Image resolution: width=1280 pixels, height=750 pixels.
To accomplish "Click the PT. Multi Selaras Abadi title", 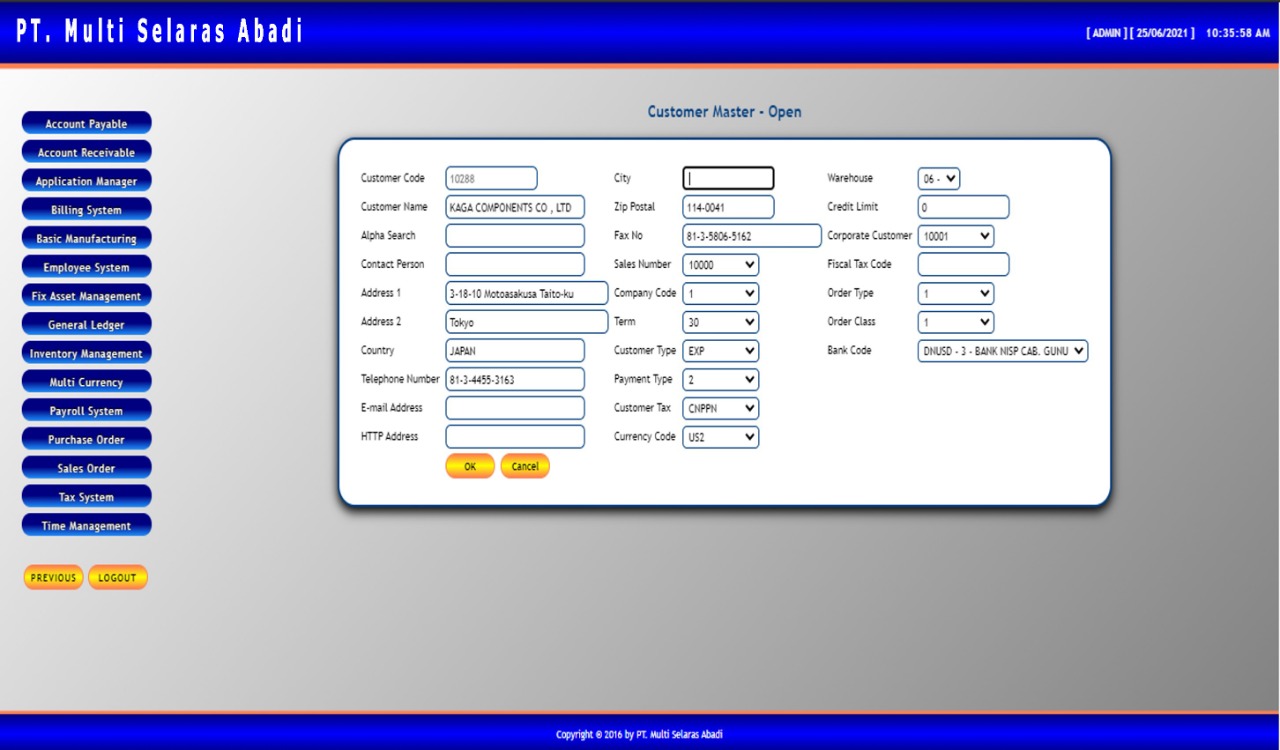I will point(159,31).
